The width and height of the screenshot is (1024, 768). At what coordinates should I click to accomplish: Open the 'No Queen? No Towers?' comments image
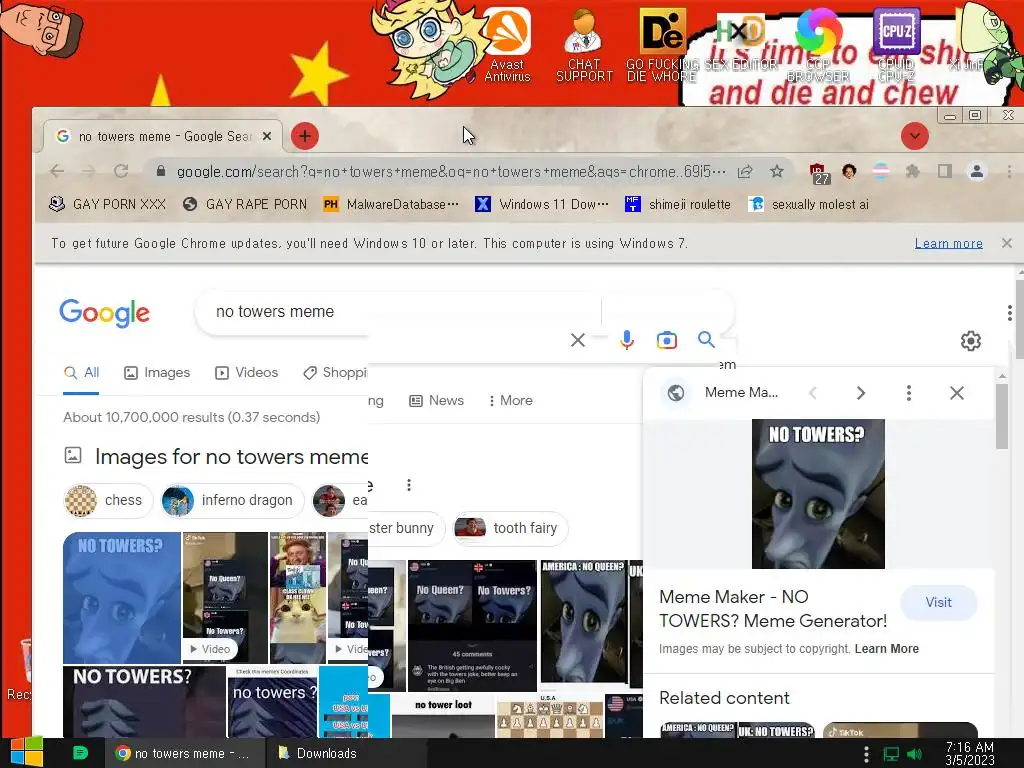pos(472,625)
